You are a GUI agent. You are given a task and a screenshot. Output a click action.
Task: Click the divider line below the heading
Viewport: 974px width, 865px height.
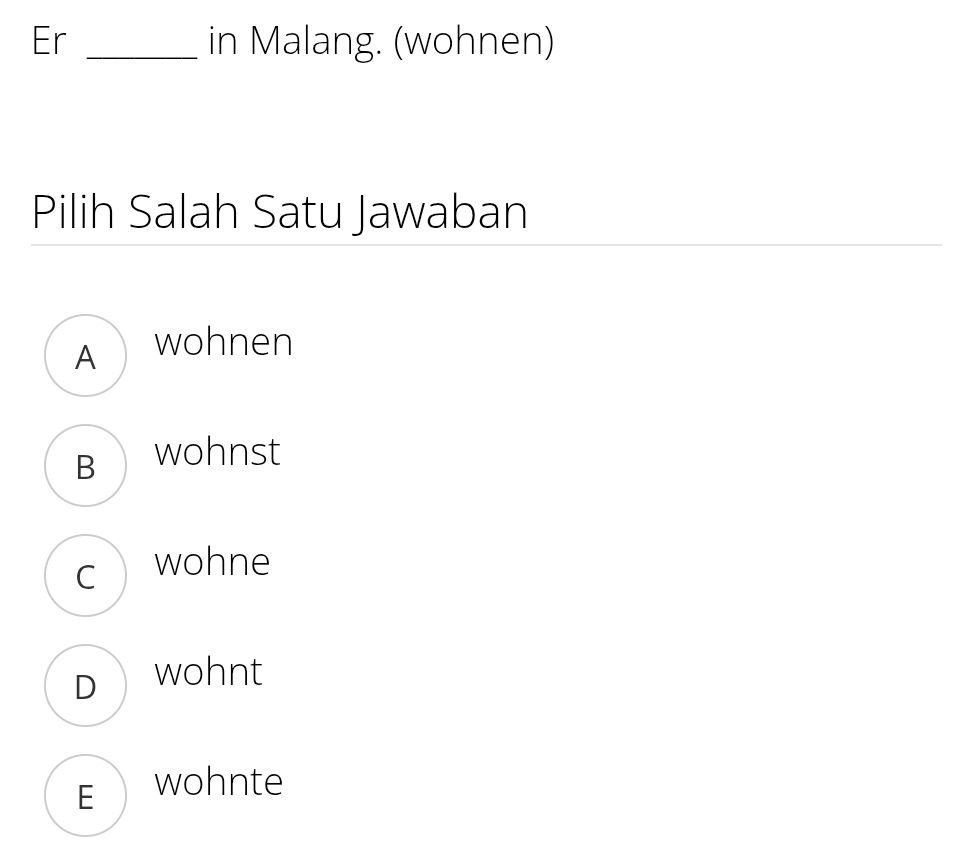(487, 241)
